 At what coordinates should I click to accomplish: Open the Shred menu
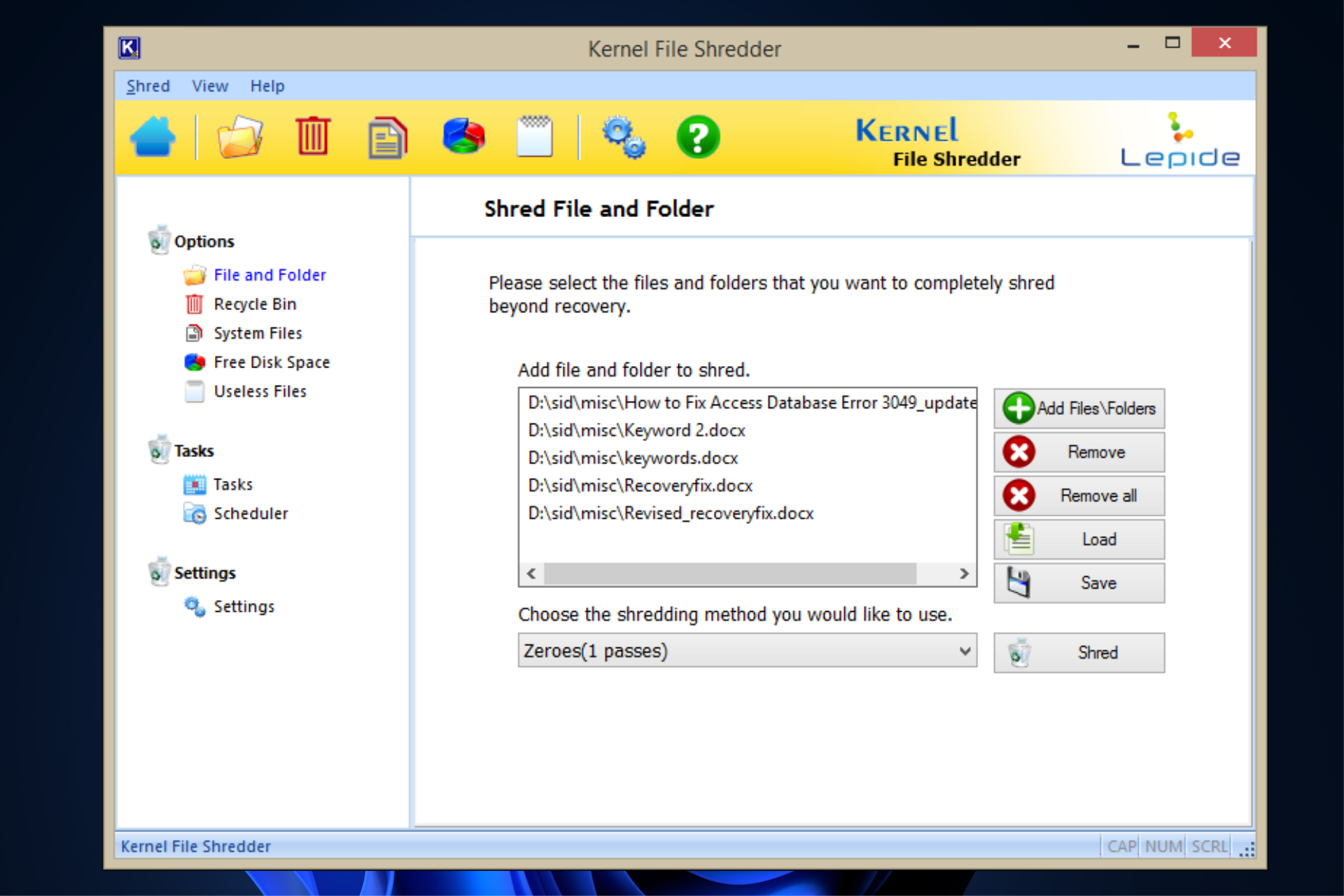click(x=148, y=85)
